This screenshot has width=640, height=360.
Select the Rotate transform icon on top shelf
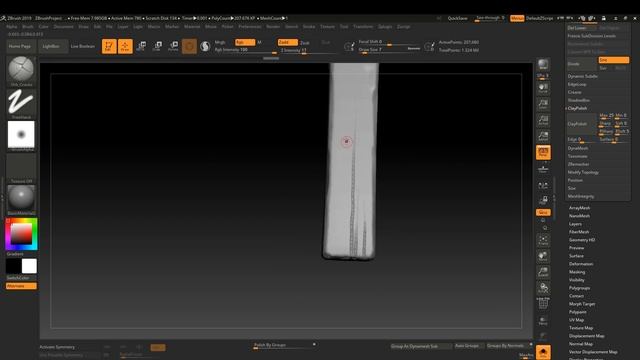[173, 46]
